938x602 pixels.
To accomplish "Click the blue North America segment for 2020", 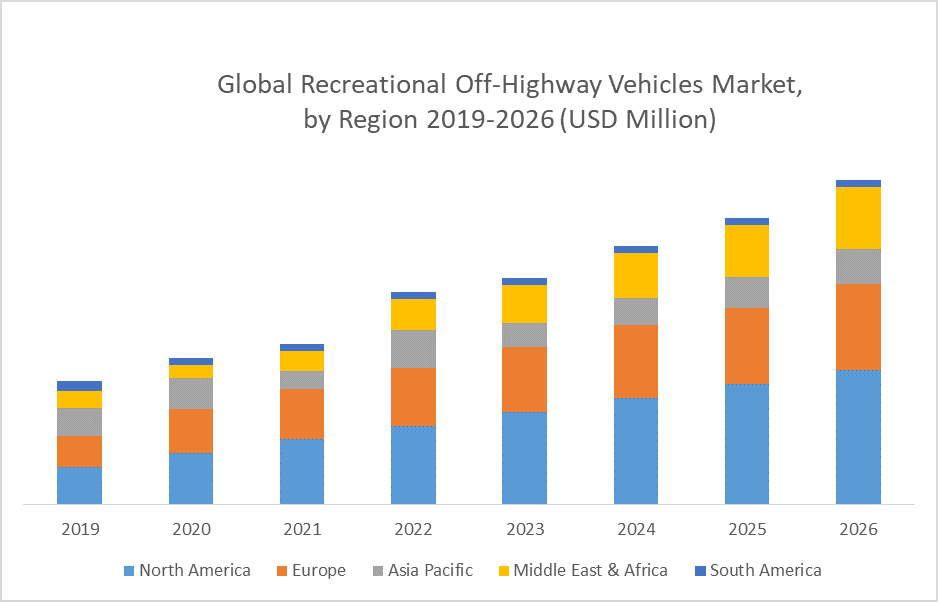I will (191, 478).
